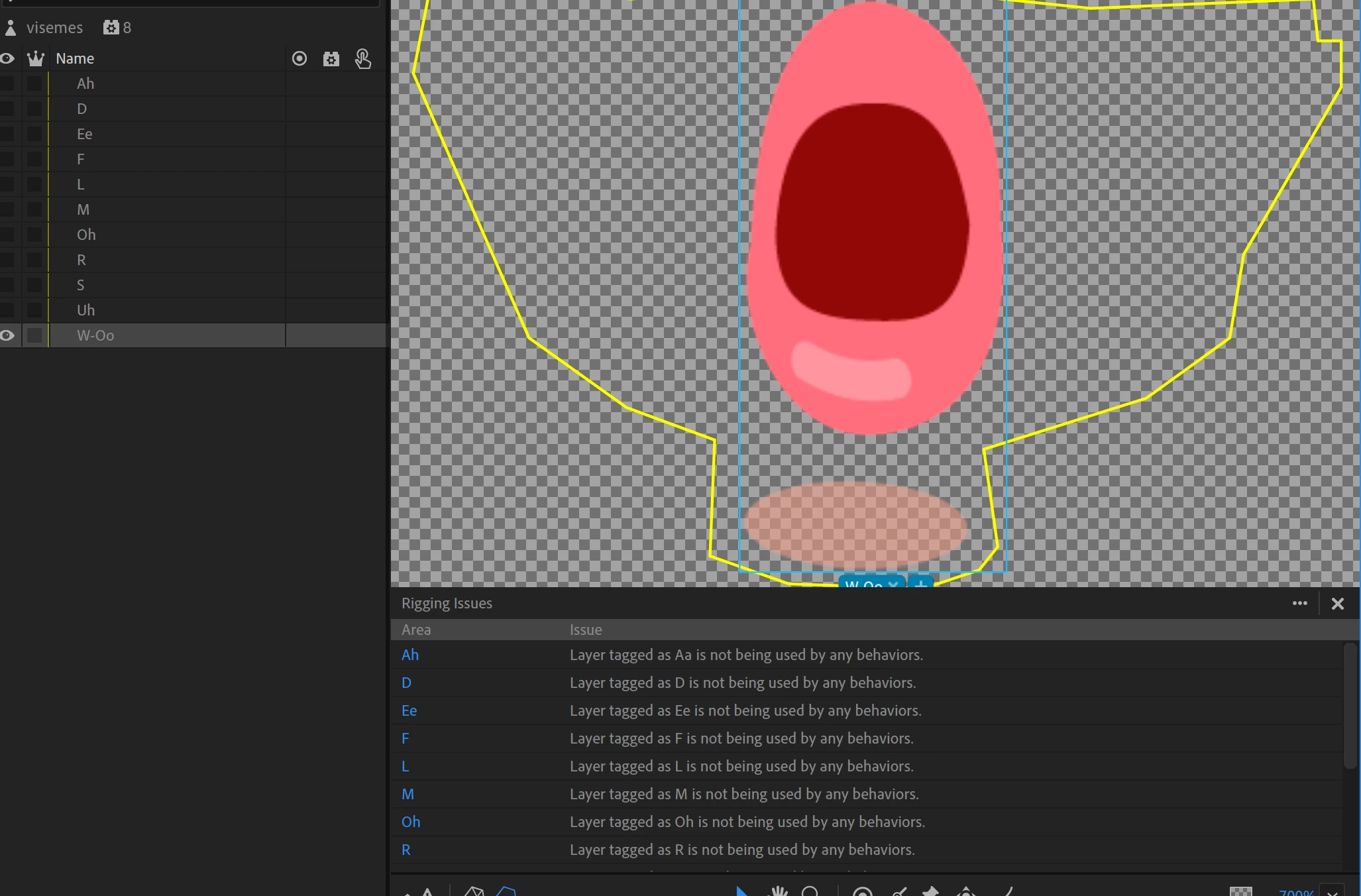Select the Hand pan tool in bottom toolbar

point(779,891)
